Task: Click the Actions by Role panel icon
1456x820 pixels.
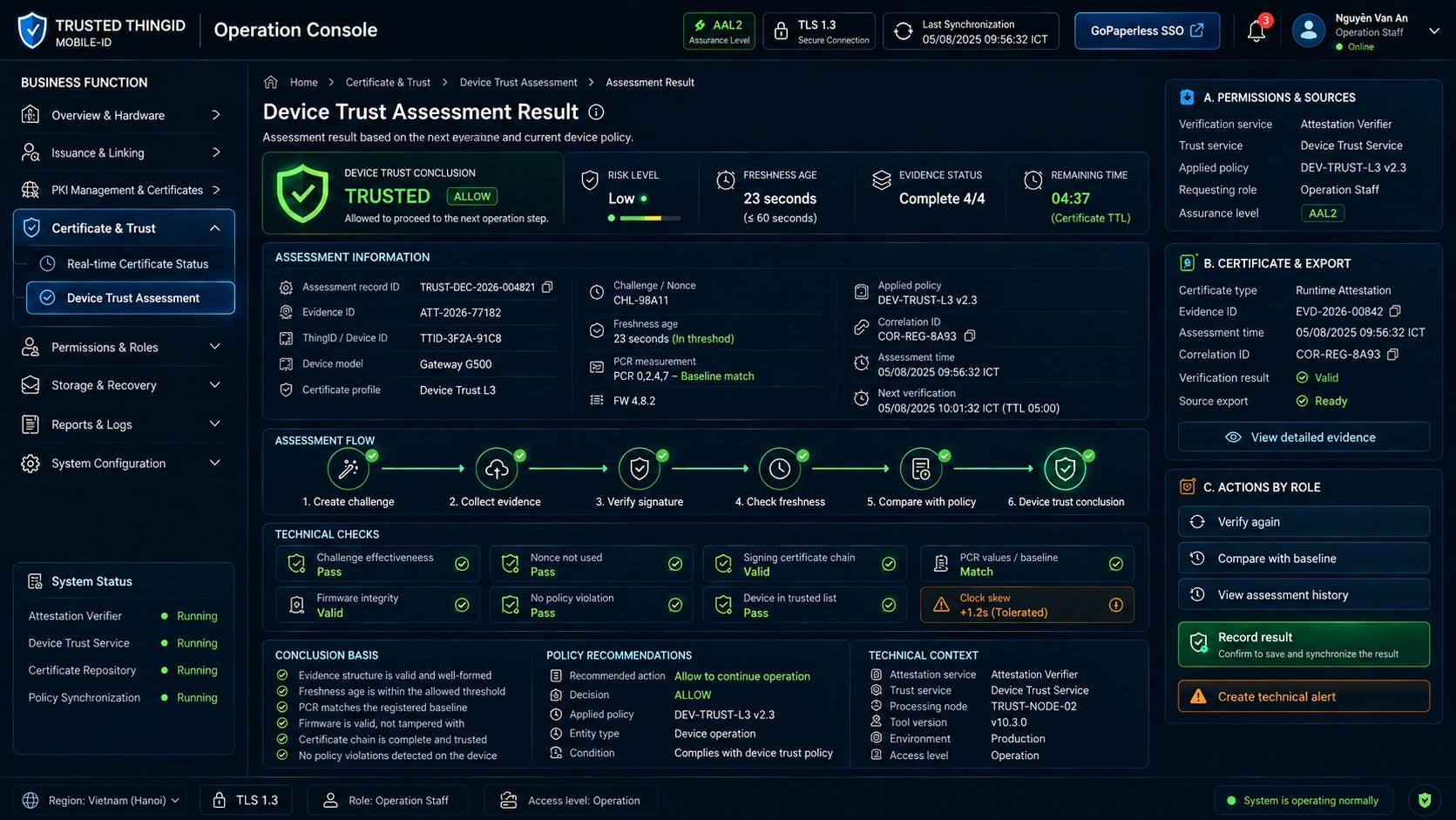Action: [1187, 487]
